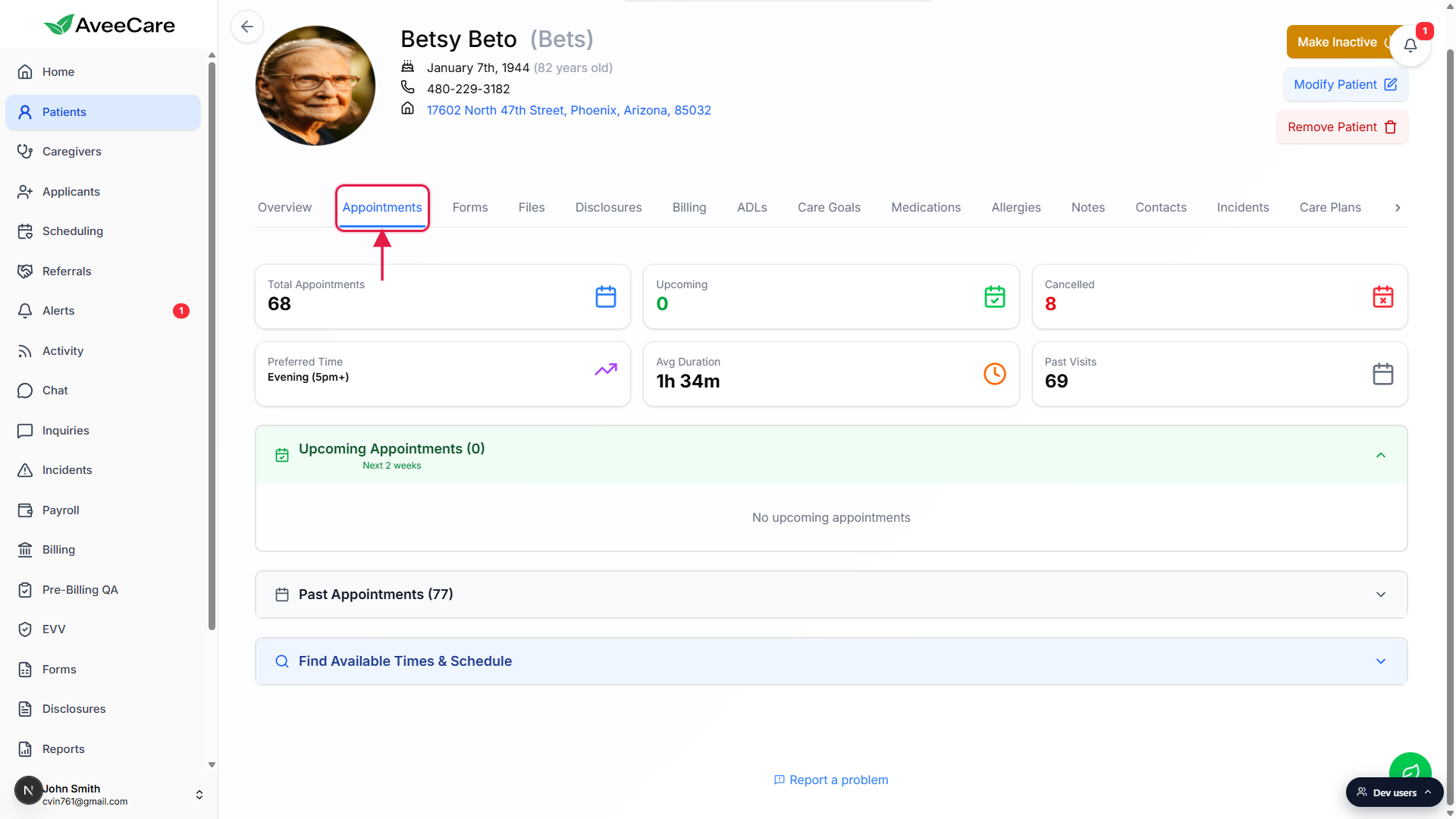Screen dimensions: 1456x819
Task: Open the Incidents tab
Action: point(1243,208)
